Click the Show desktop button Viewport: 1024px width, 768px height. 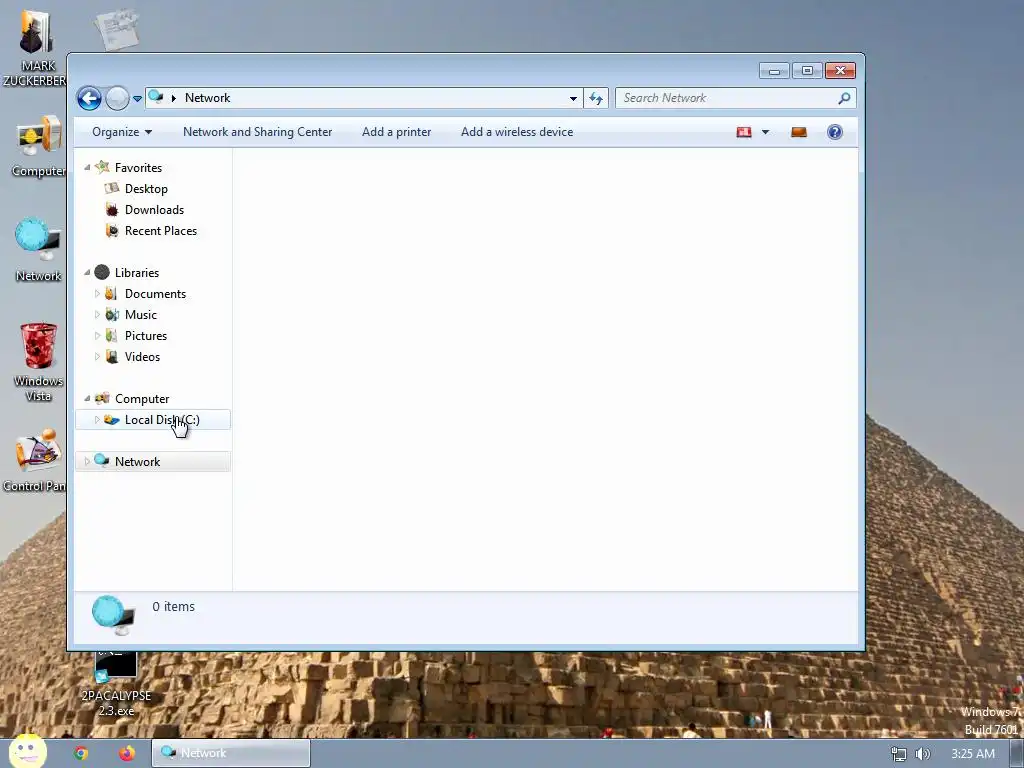tap(1017, 754)
